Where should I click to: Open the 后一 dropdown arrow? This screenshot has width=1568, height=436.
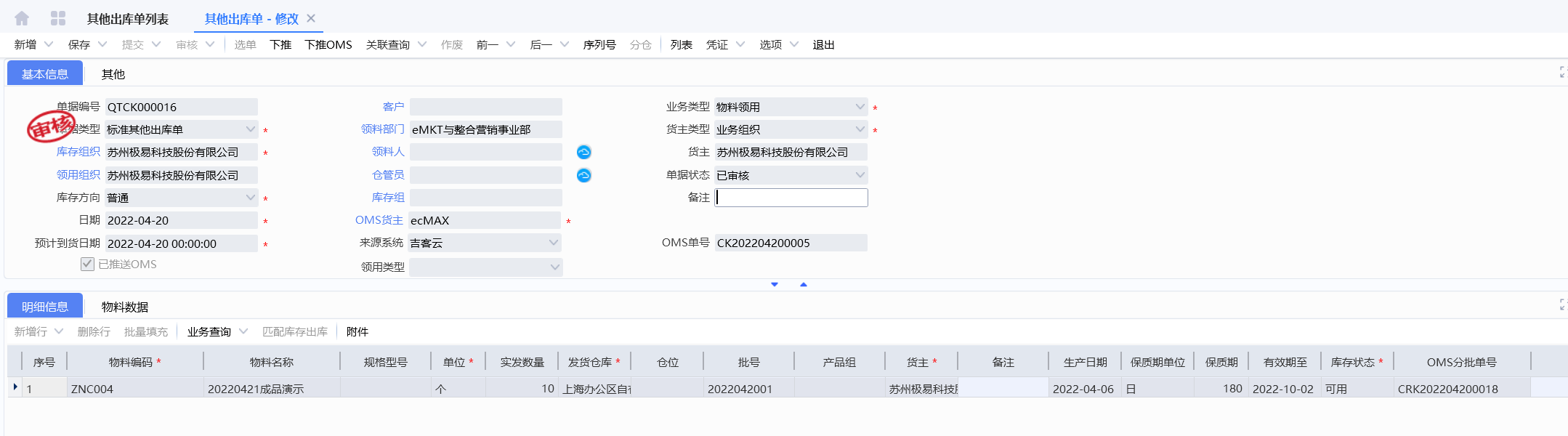pyautogui.click(x=565, y=44)
